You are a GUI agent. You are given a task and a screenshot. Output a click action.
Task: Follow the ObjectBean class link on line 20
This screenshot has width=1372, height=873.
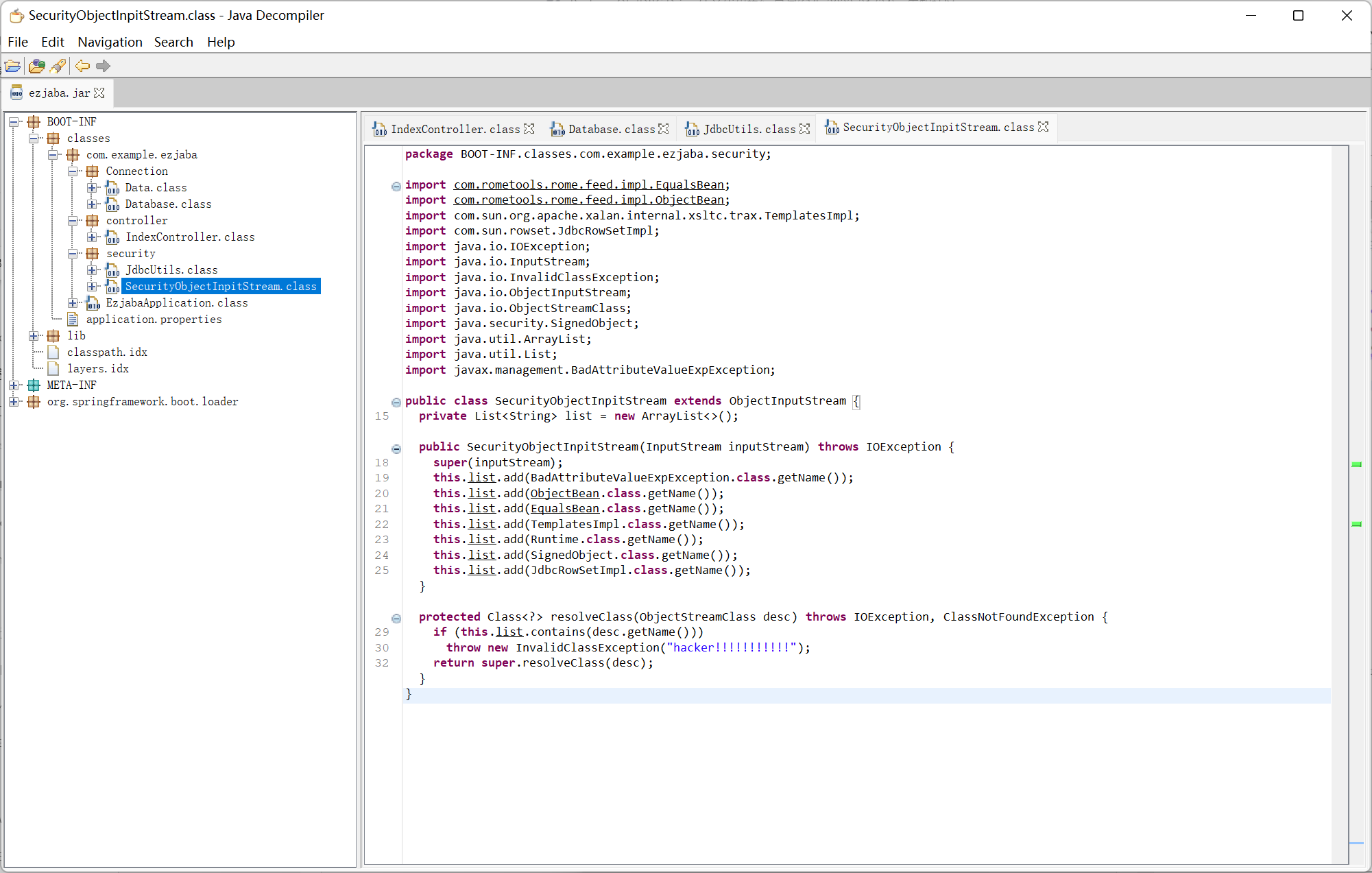pos(564,493)
